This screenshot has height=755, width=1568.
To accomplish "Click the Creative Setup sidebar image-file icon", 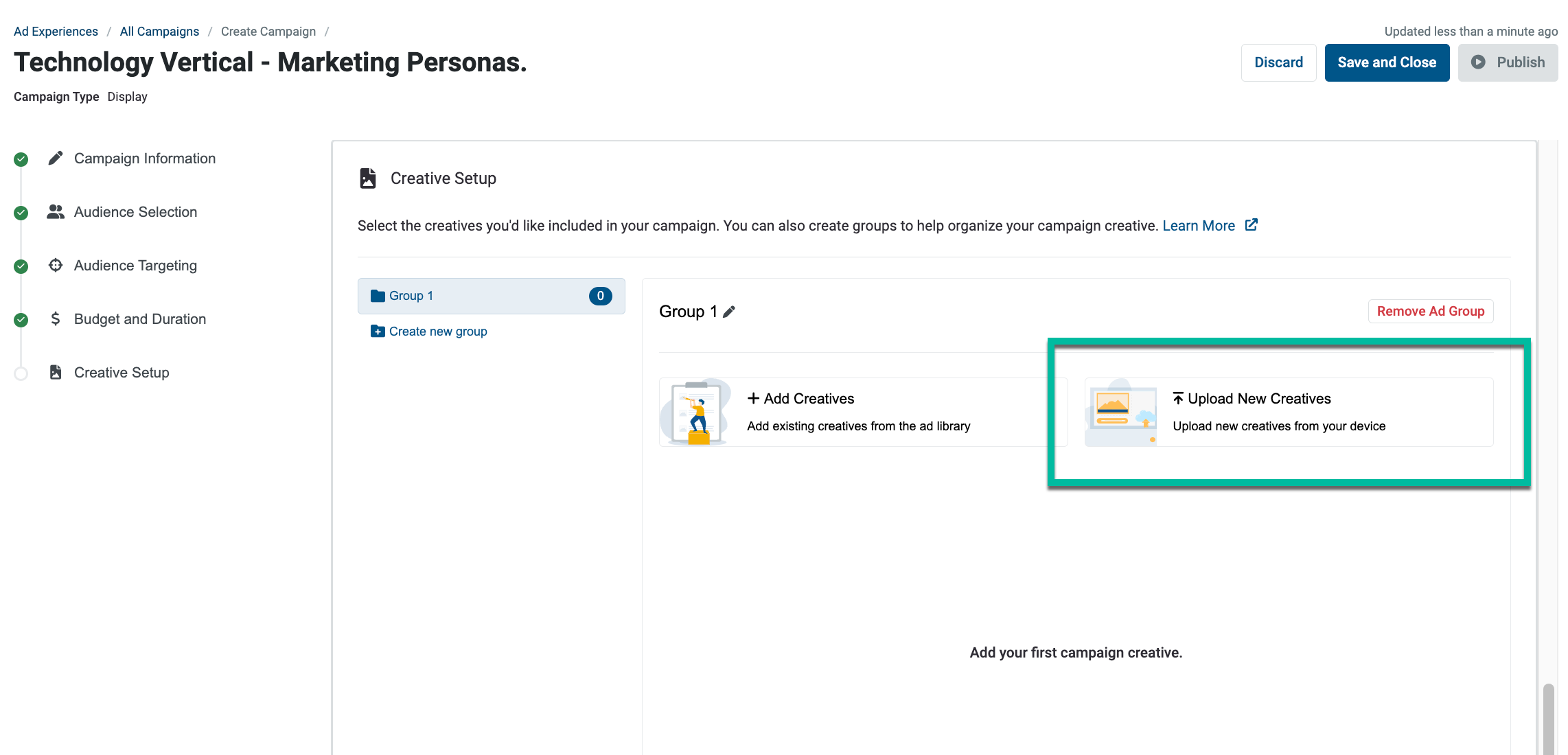I will [x=56, y=373].
